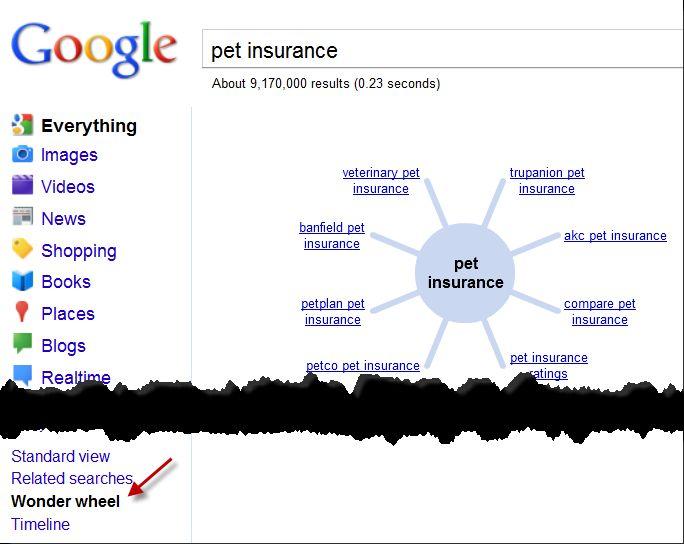
Task: Click the Images camera icon
Action: (x=22, y=155)
